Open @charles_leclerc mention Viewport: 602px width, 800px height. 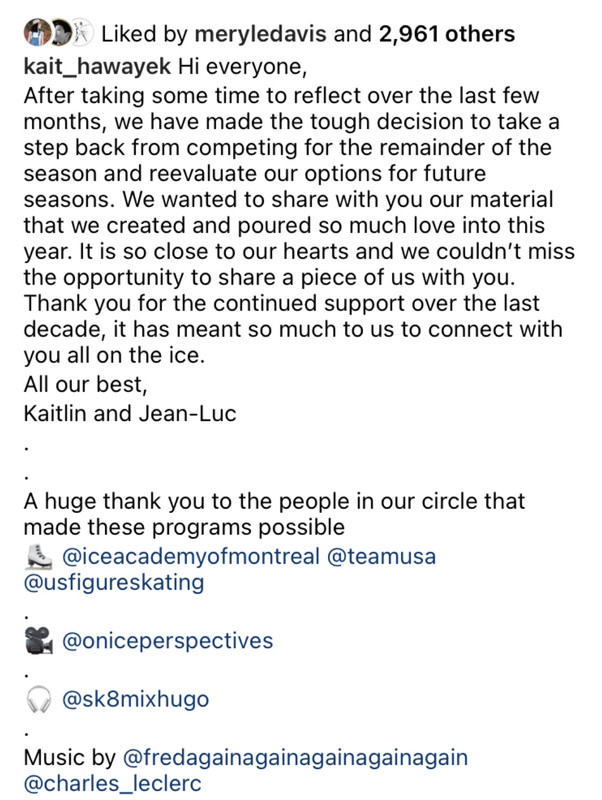pos(112,784)
